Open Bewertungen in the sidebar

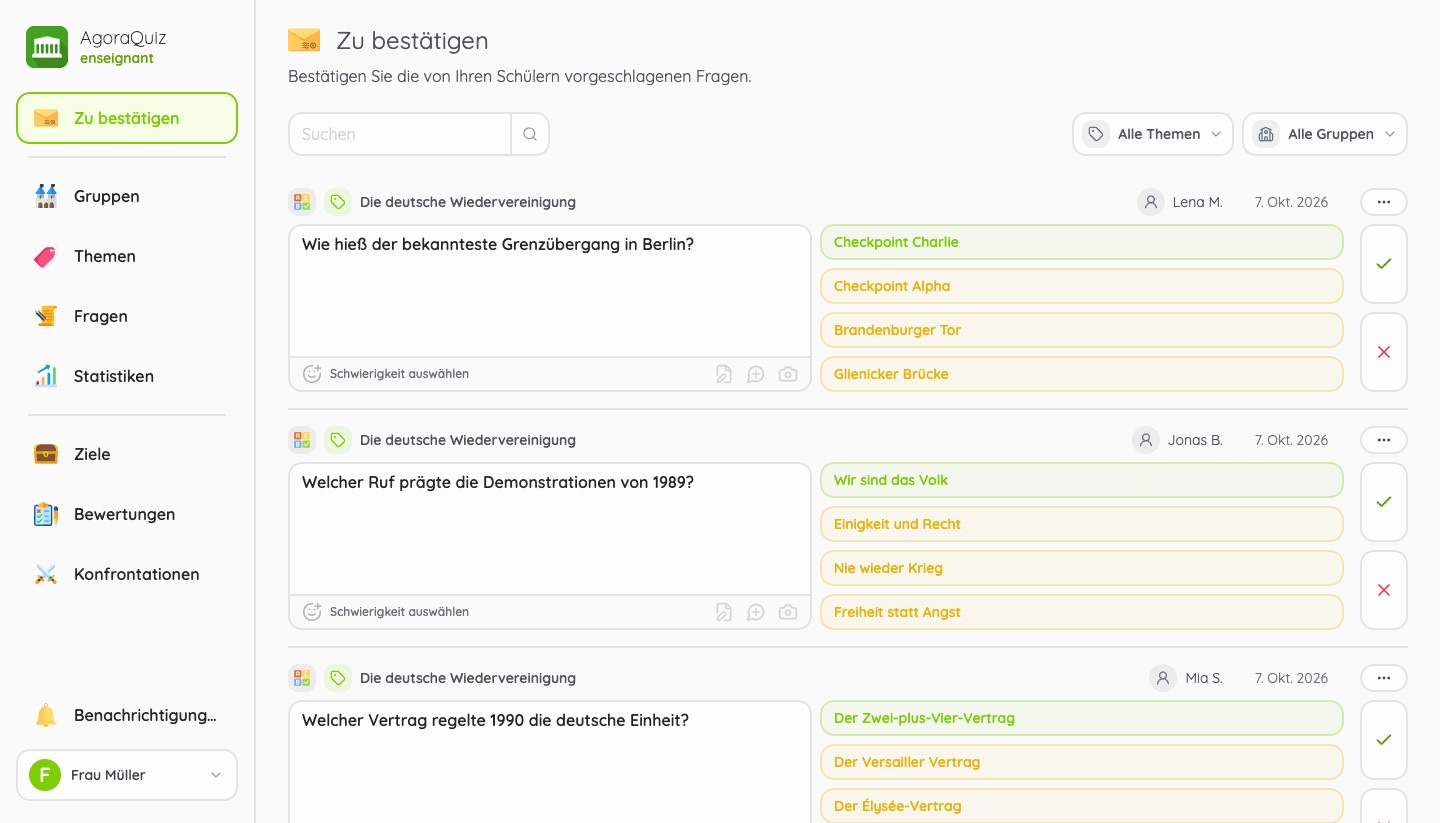click(127, 514)
